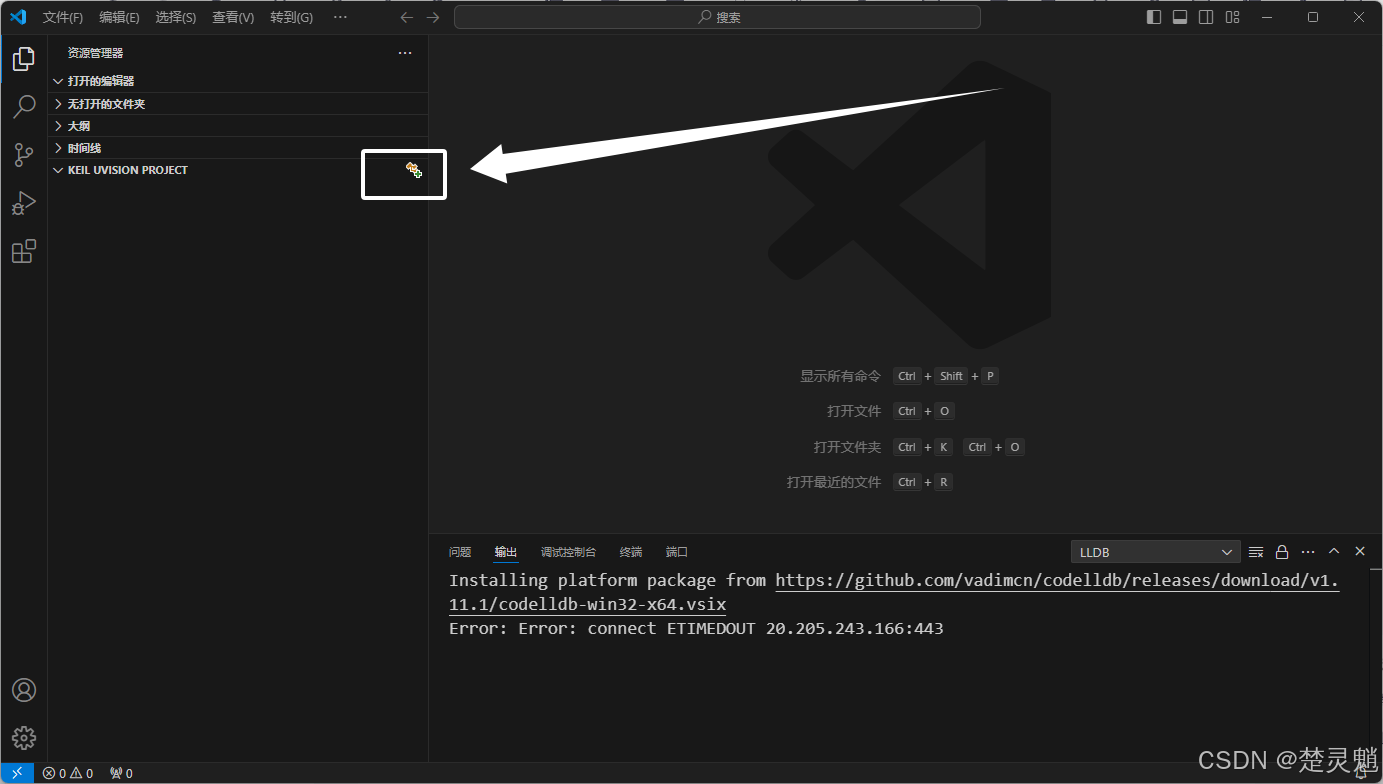Click the ETIMEDOUT error line
The width and height of the screenshot is (1383, 784).
(696, 628)
